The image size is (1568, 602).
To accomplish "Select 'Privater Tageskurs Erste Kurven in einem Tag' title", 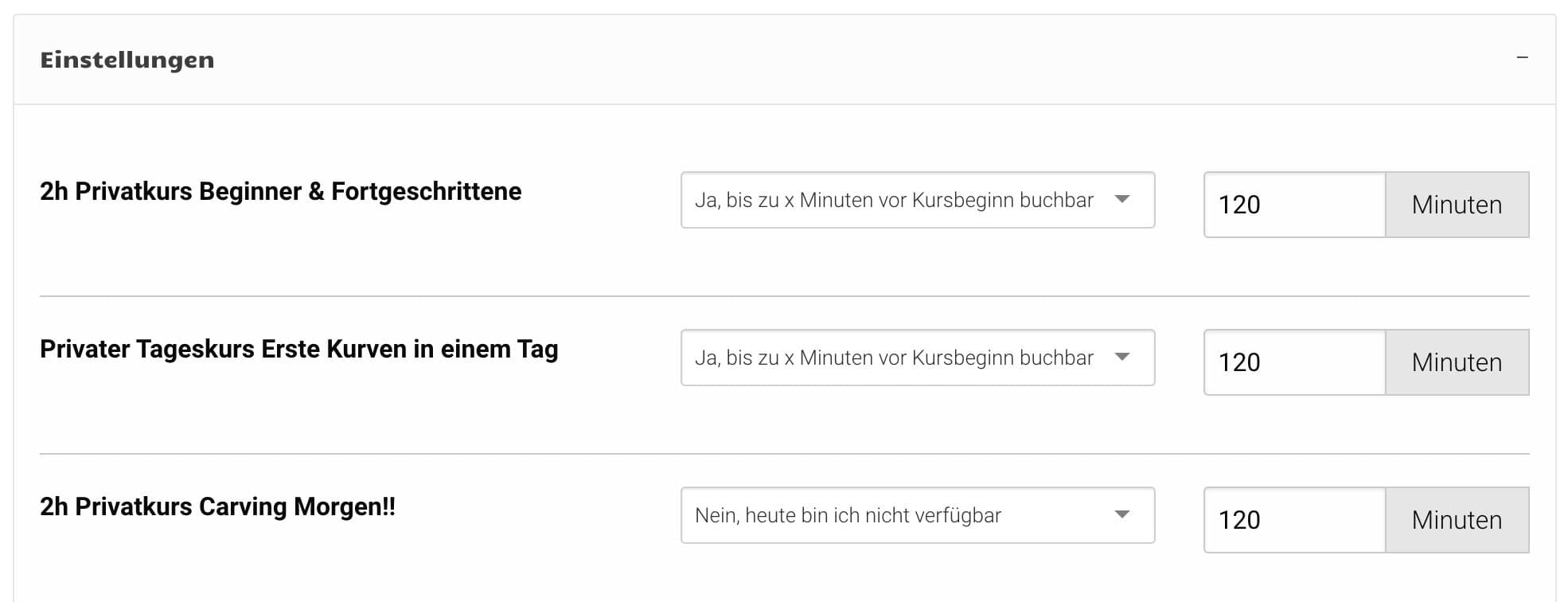I will point(298,349).
